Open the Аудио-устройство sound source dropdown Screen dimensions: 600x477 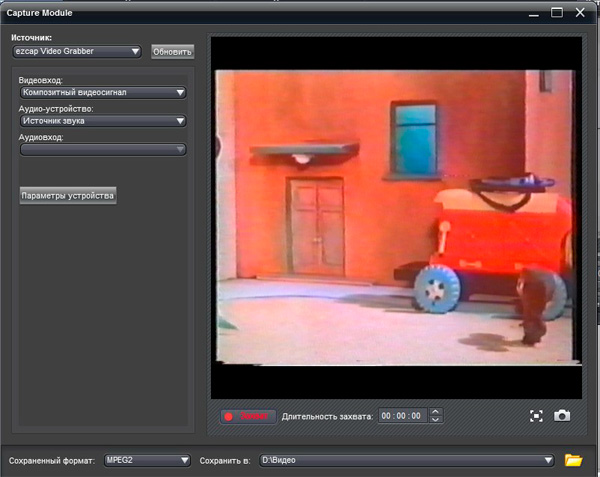[x=102, y=121]
